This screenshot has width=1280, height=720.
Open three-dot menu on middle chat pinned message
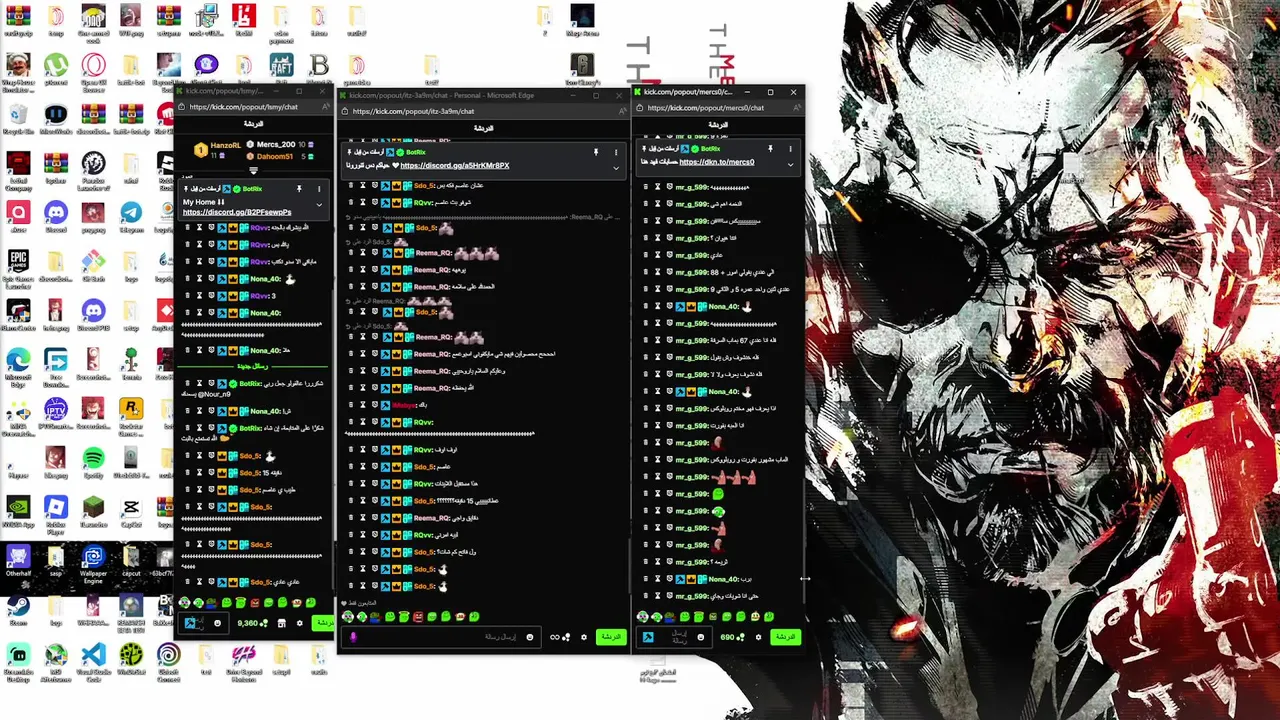coord(616,152)
